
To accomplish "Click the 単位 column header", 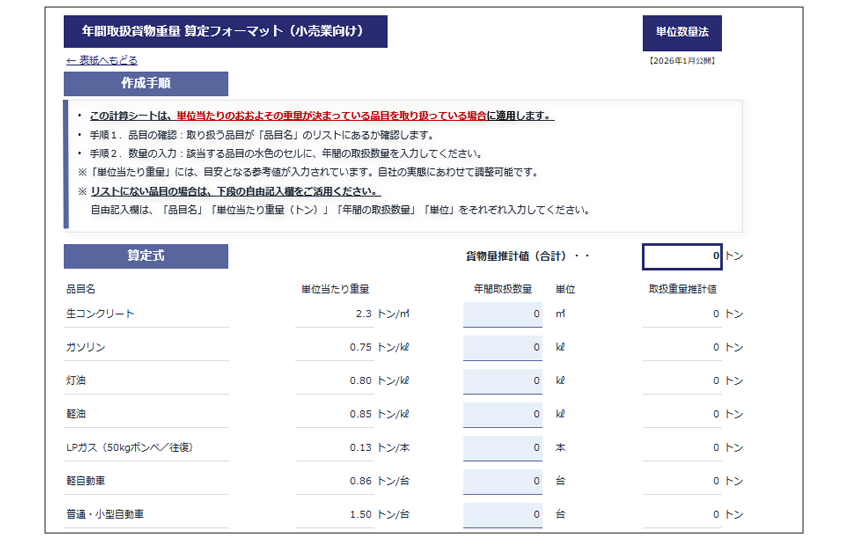I will (565, 289).
